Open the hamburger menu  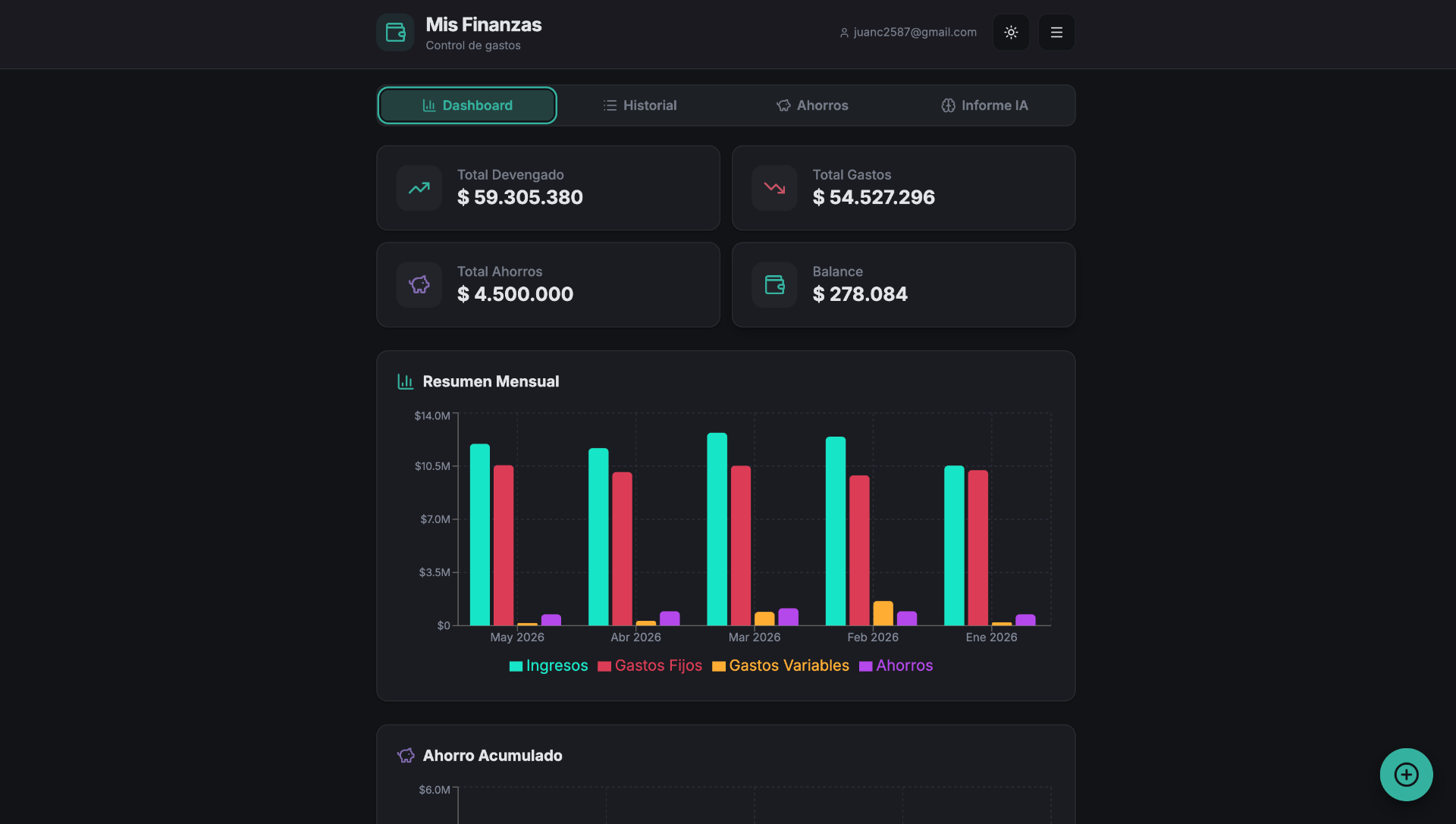tap(1056, 33)
